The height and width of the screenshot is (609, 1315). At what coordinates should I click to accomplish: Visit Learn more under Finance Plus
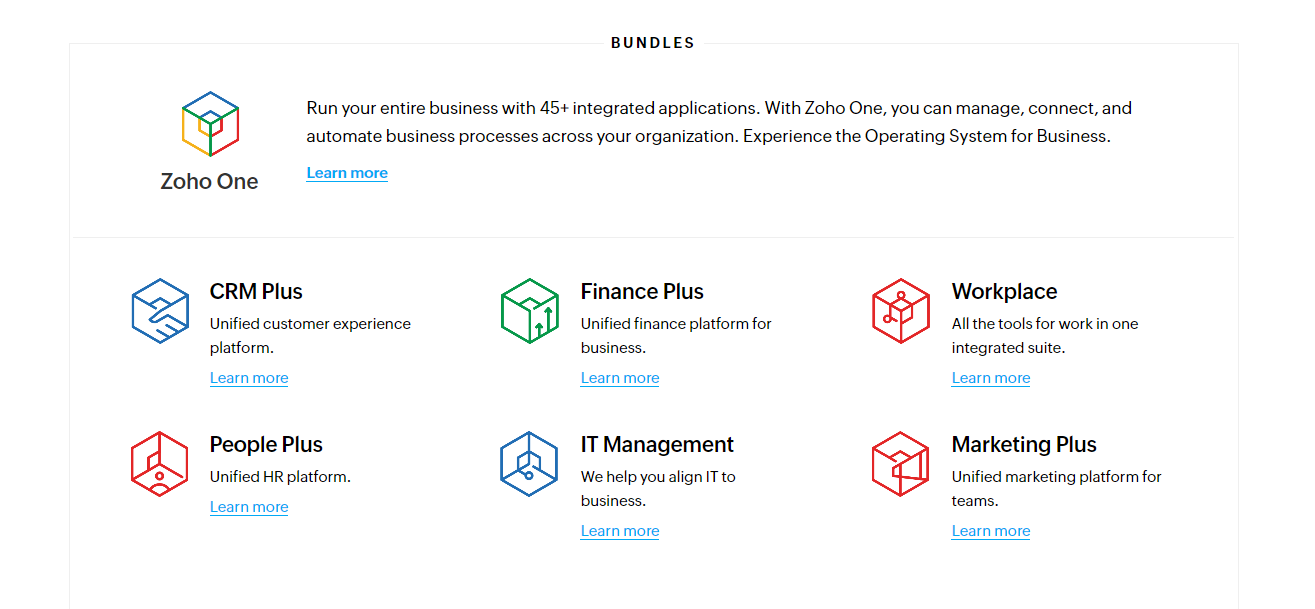coord(620,378)
